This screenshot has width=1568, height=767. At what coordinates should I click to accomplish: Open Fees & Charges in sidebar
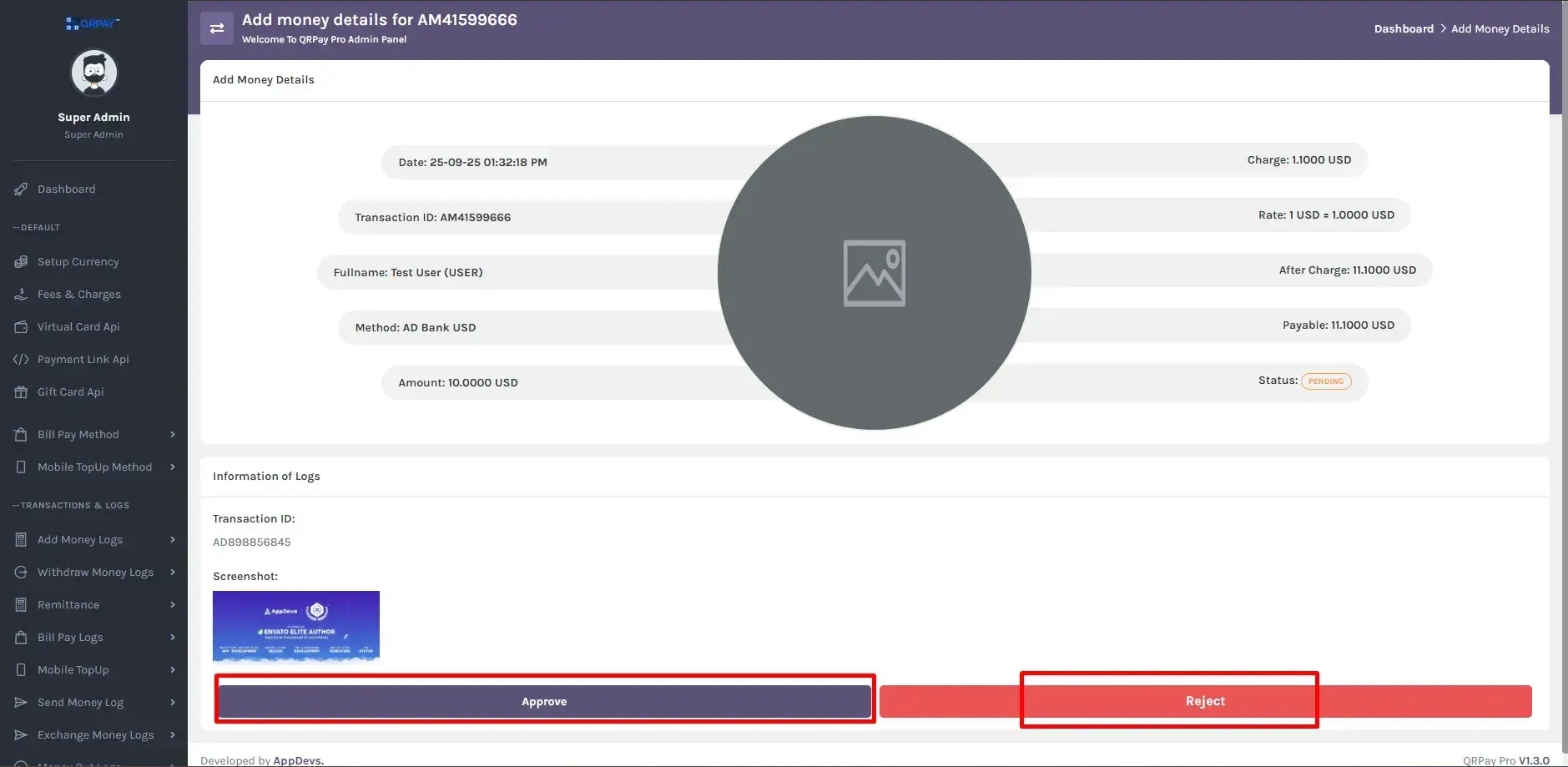coord(79,295)
